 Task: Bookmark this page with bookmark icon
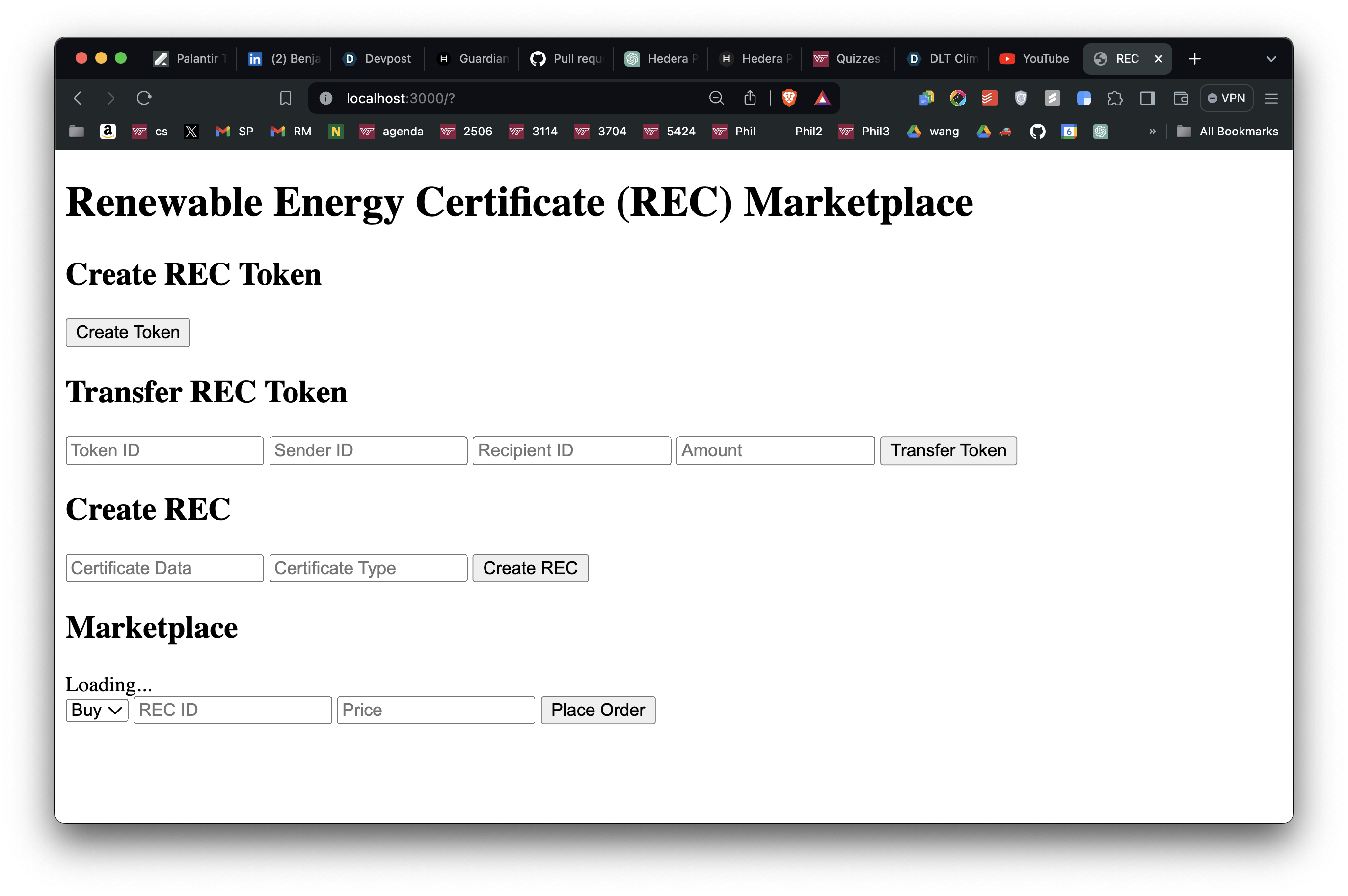coord(285,98)
